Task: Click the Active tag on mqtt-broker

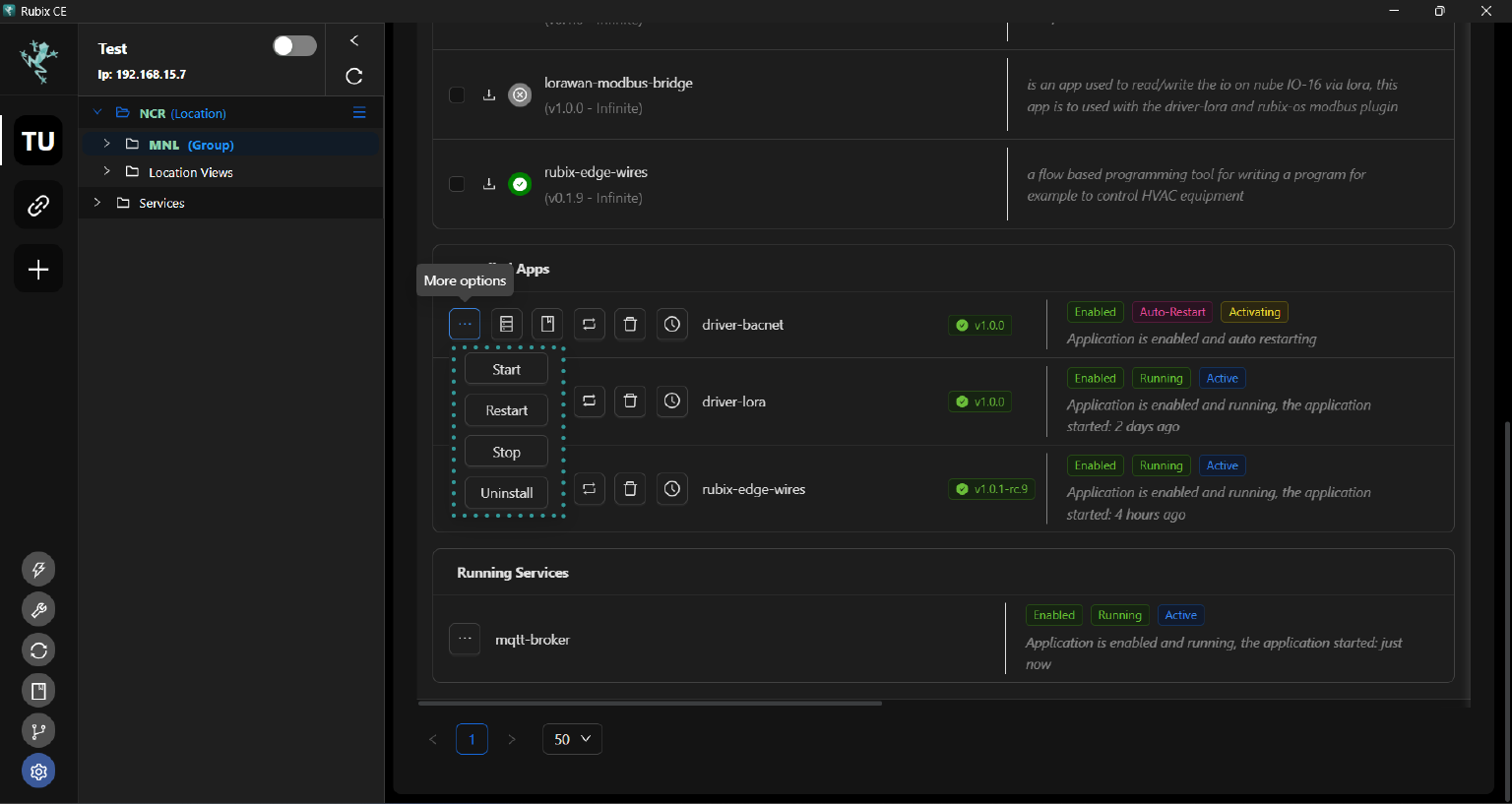Action: (1181, 615)
